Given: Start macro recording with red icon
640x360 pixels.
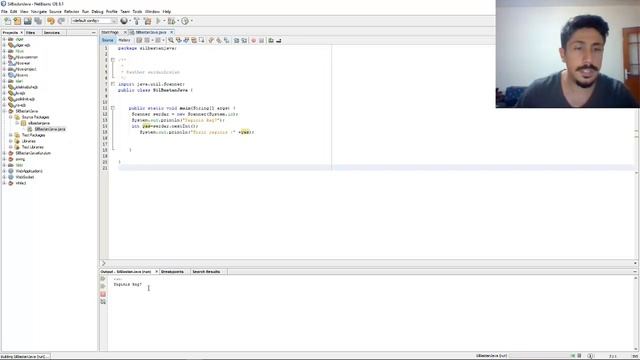Looking at the screenshot, I should pos(253,40).
